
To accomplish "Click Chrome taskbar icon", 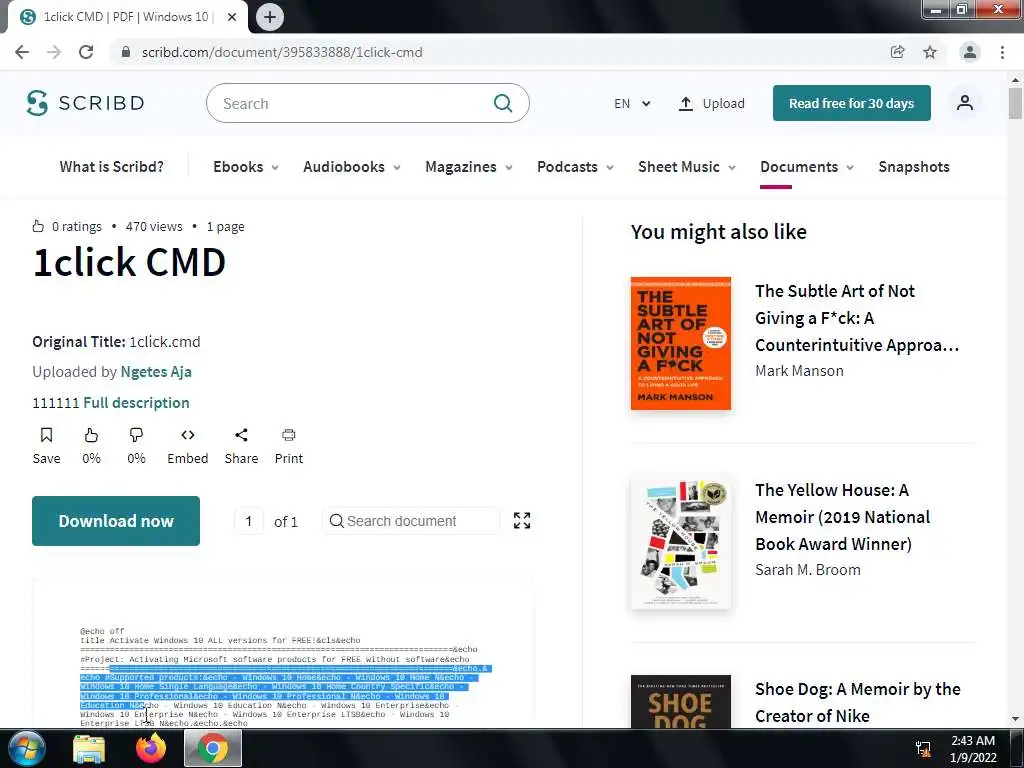I will tap(213, 748).
